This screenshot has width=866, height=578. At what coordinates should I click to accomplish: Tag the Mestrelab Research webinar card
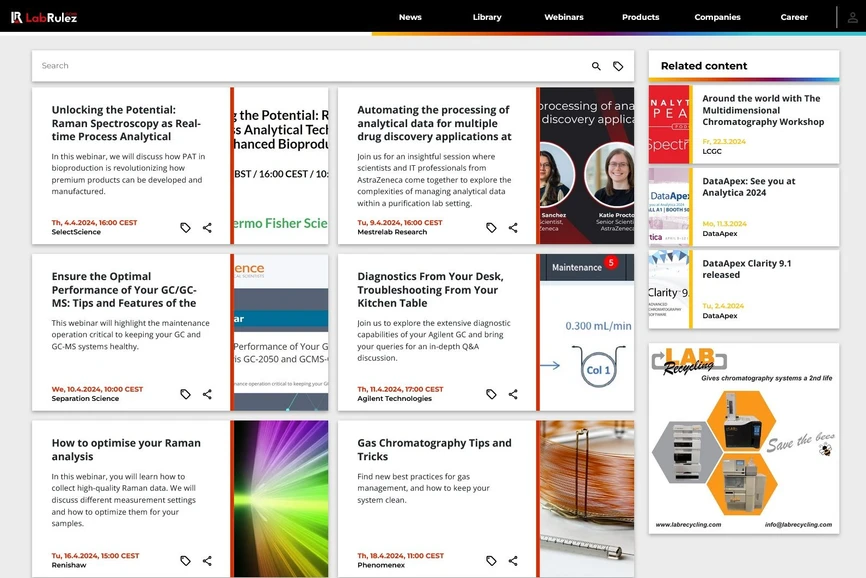[x=491, y=227]
